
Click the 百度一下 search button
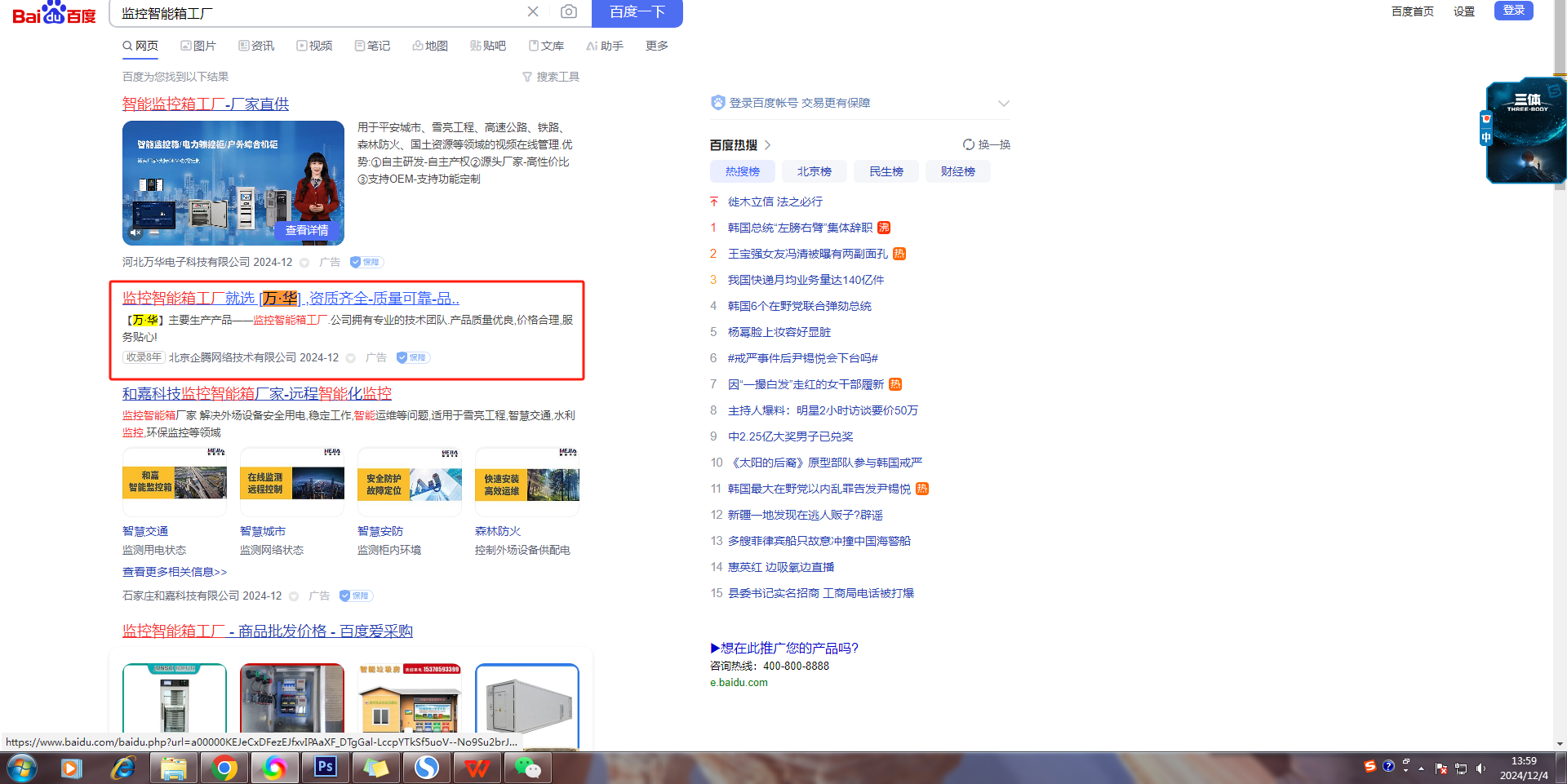(x=637, y=12)
